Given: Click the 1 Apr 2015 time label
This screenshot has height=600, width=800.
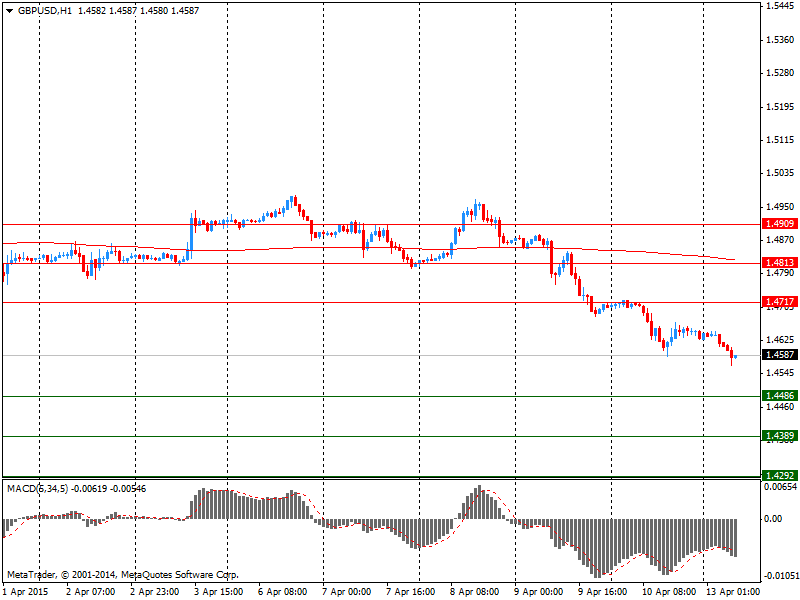Looking at the screenshot, I should (26, 592).
